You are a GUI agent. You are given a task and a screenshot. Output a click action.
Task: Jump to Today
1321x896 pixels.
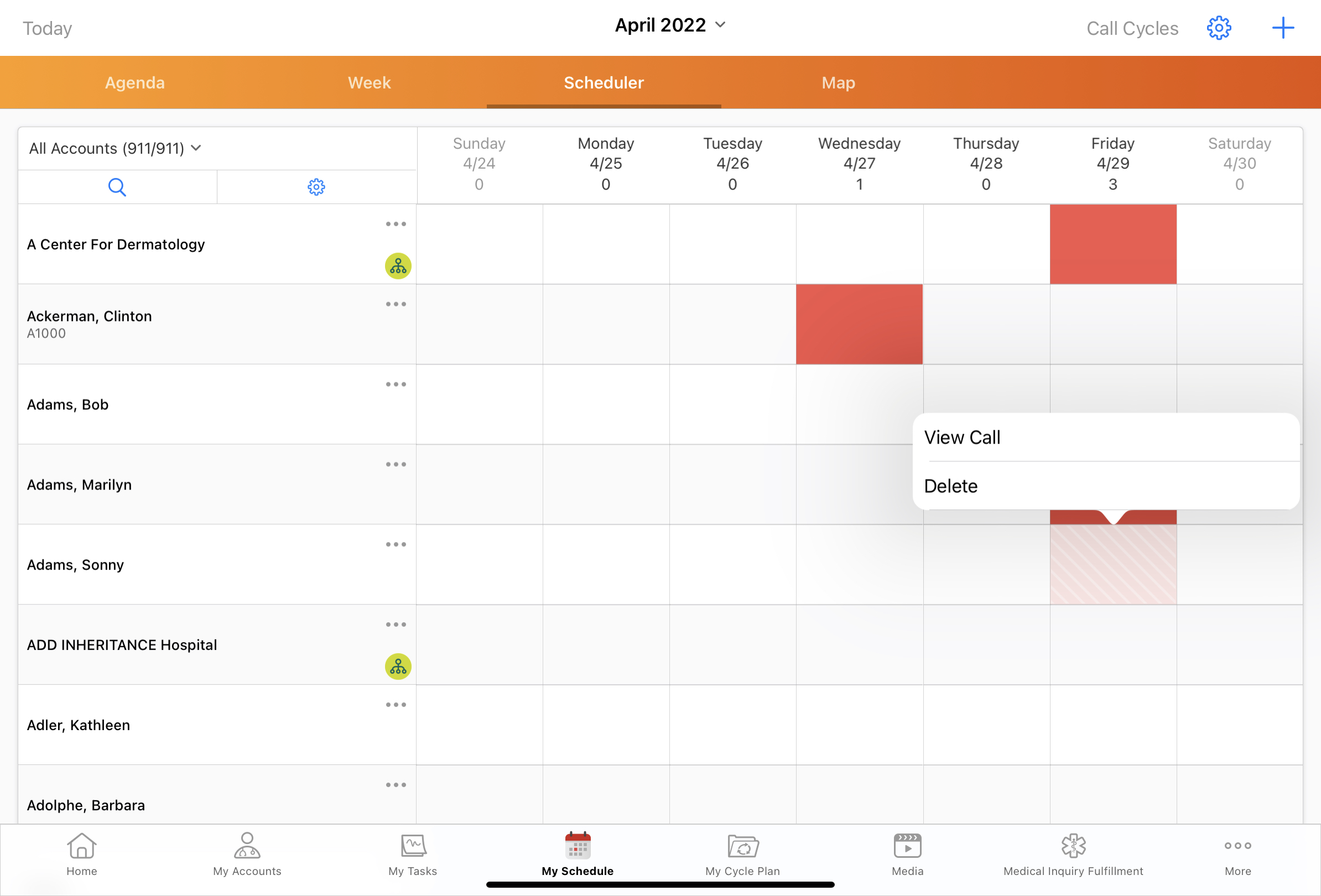coord(47,28)
